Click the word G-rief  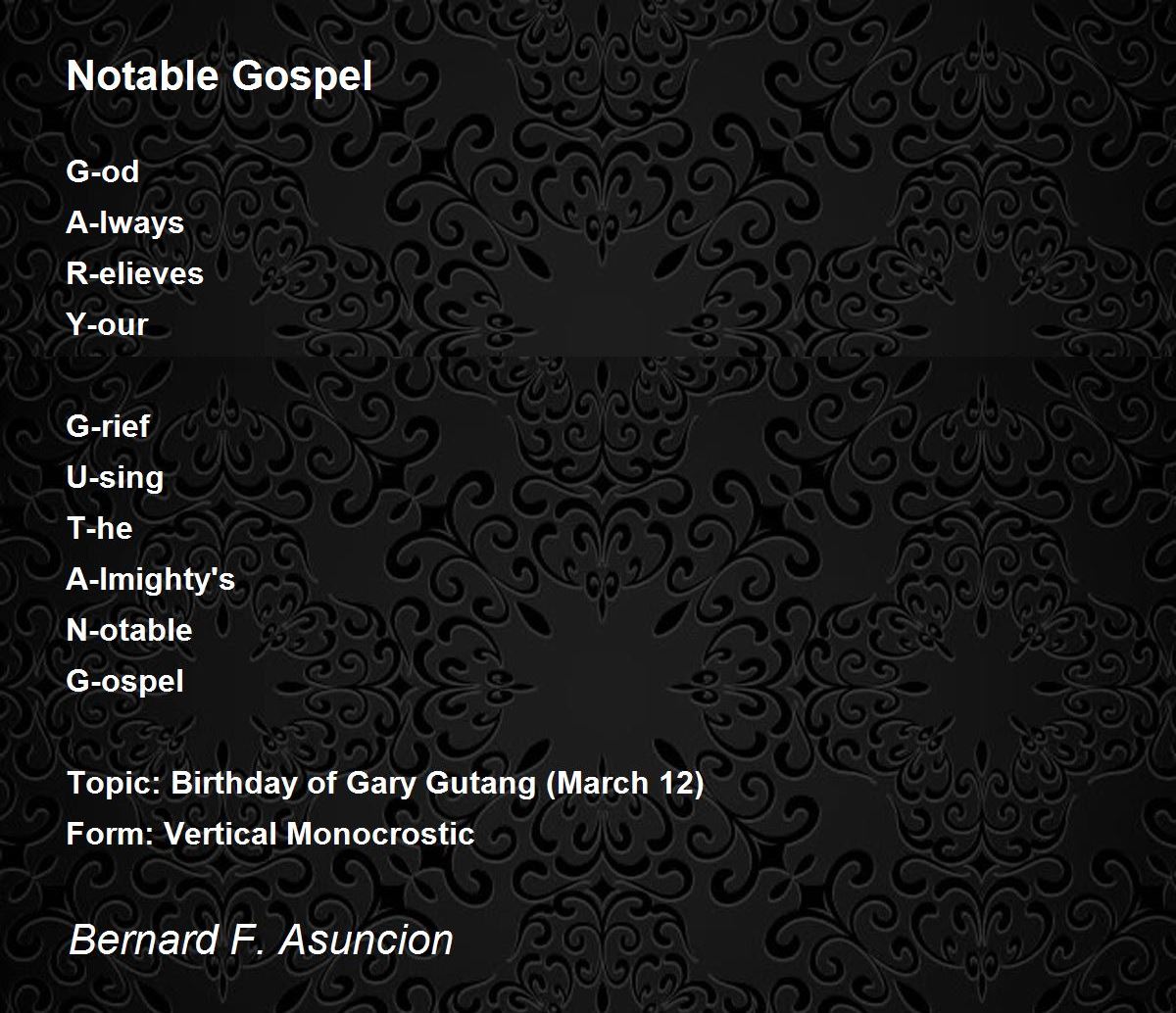tap(108, 426)
